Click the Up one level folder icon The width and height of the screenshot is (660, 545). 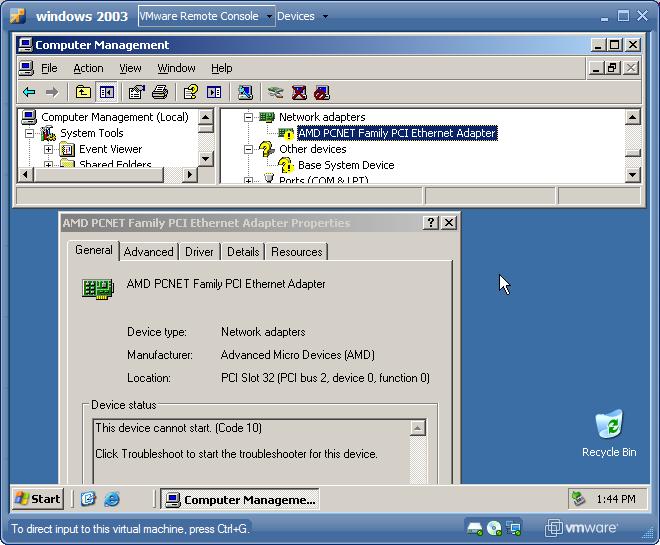tap(83, 92)
